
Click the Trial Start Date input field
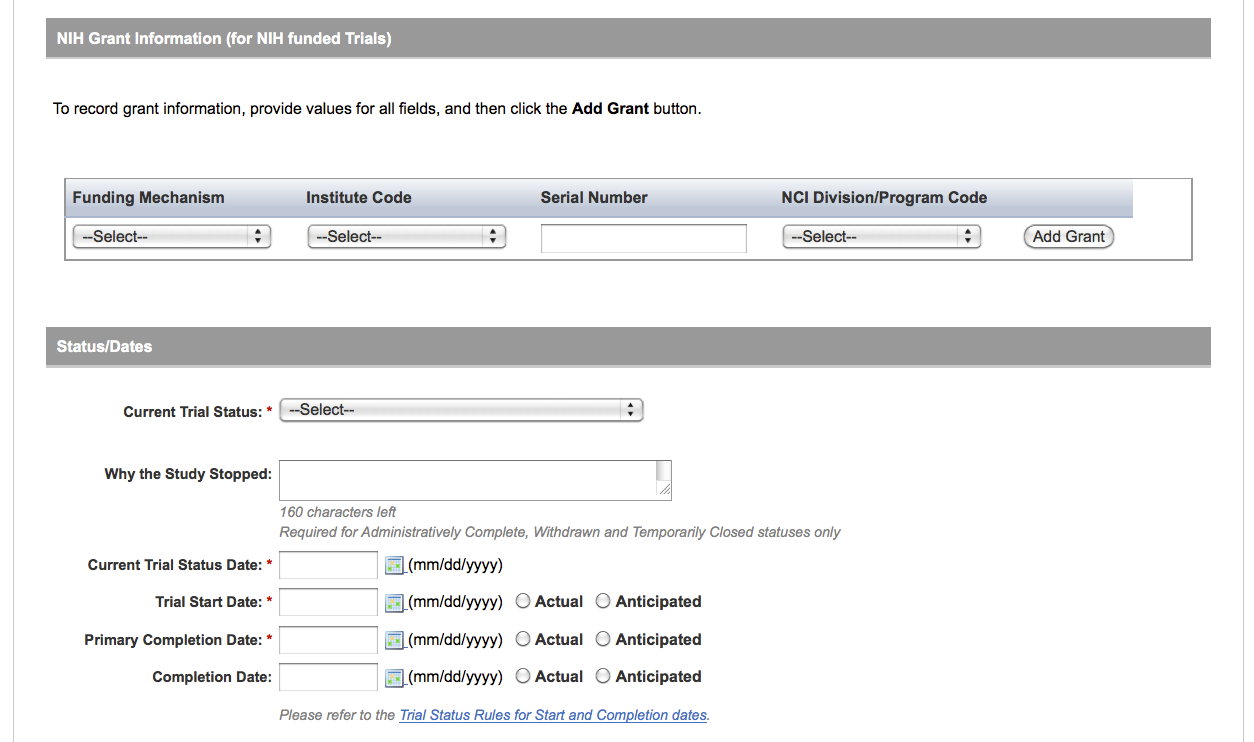[x=328, y=603]
